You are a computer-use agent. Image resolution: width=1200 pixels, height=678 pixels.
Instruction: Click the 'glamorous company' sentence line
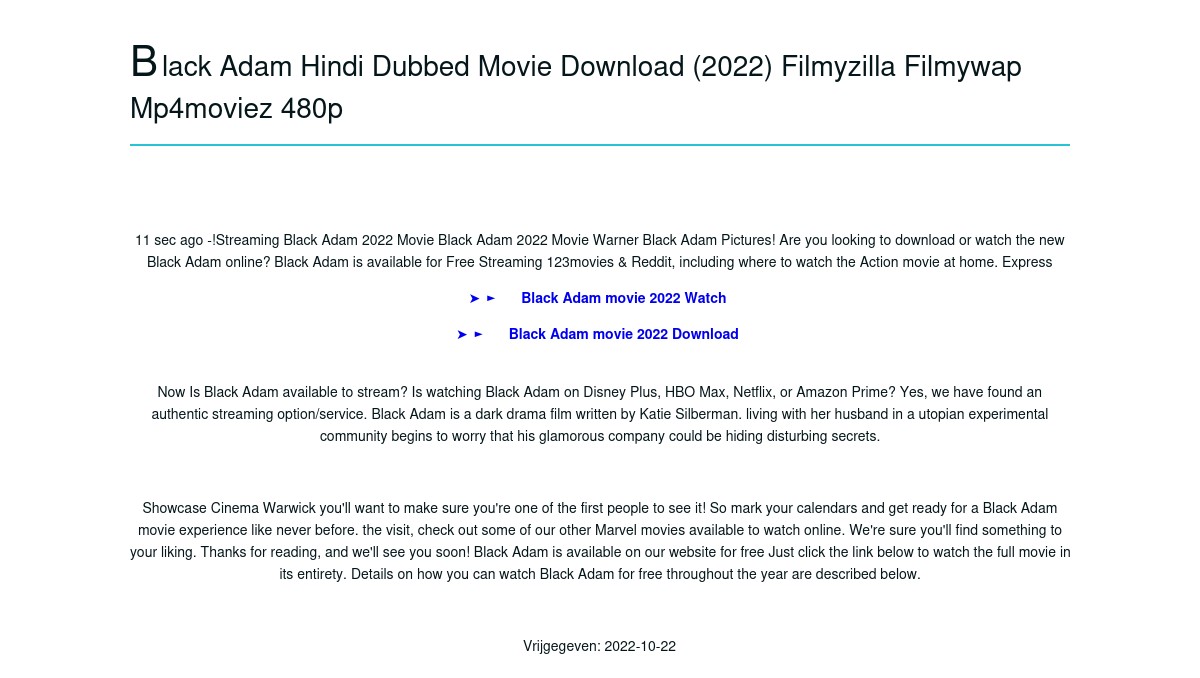click(600, 436)
